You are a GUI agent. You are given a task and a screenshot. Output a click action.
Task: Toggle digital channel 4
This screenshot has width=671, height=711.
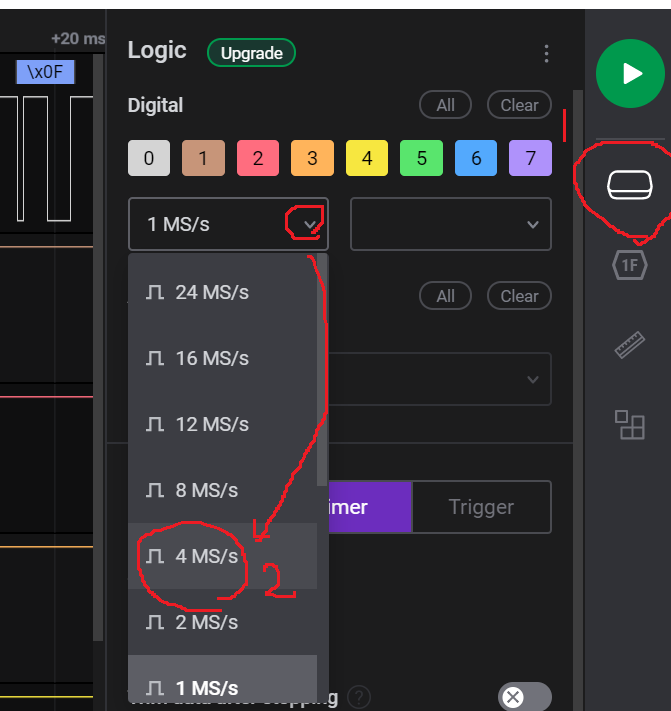367,158
